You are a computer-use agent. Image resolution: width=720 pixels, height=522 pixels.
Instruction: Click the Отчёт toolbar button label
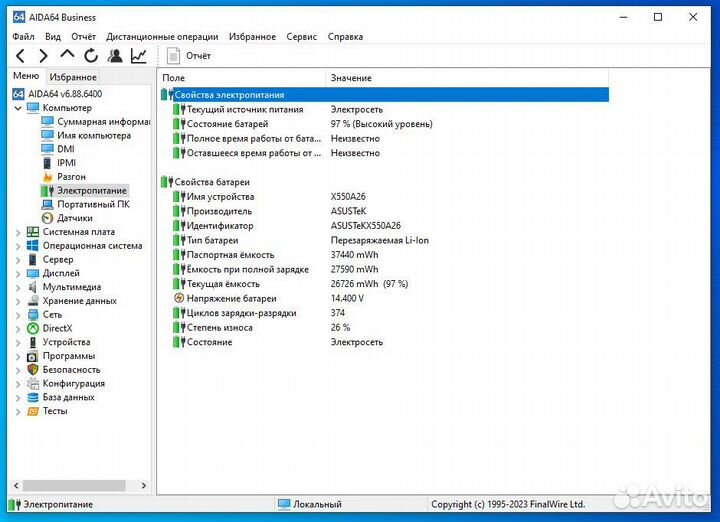coord(198,56)
